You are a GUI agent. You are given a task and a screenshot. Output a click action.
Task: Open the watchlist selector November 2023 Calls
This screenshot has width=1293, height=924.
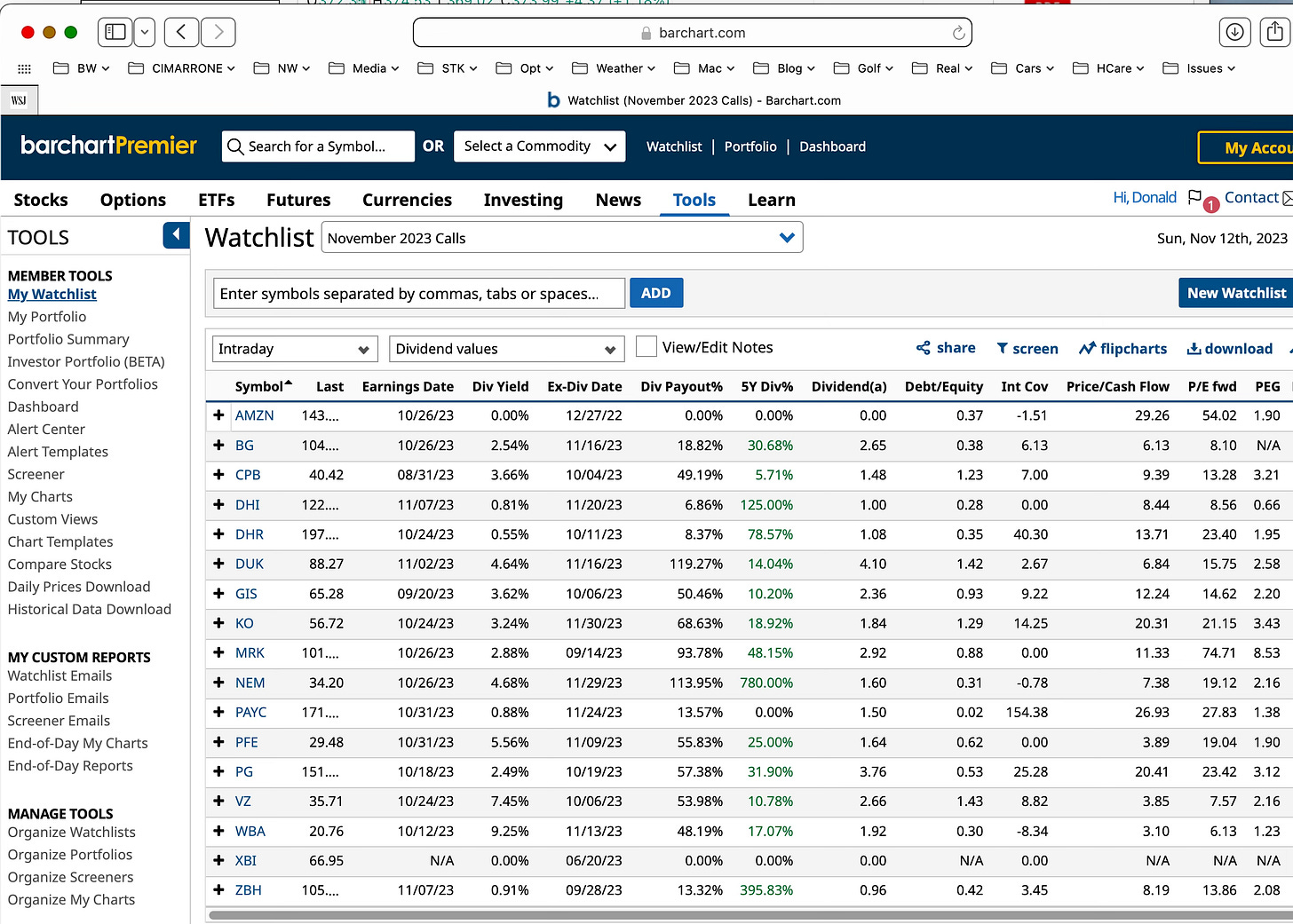pos(561,237)
